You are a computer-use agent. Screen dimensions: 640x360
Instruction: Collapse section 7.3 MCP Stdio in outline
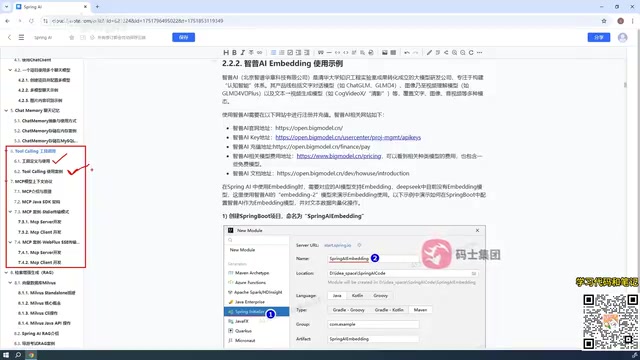(x=10, y=212)
